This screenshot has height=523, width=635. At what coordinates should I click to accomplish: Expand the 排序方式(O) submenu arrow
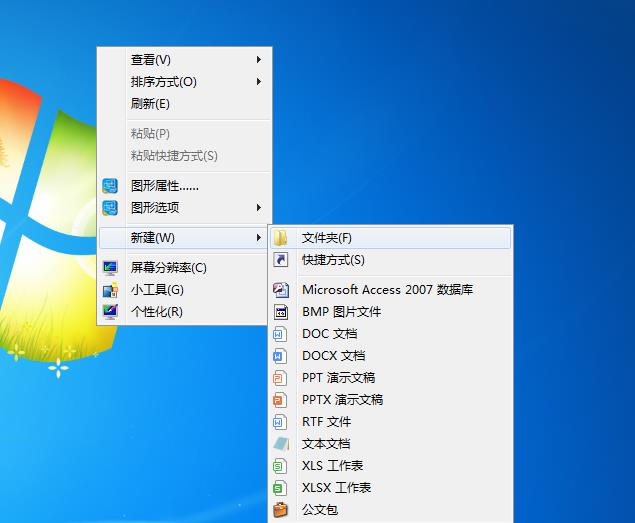point(258,81)
